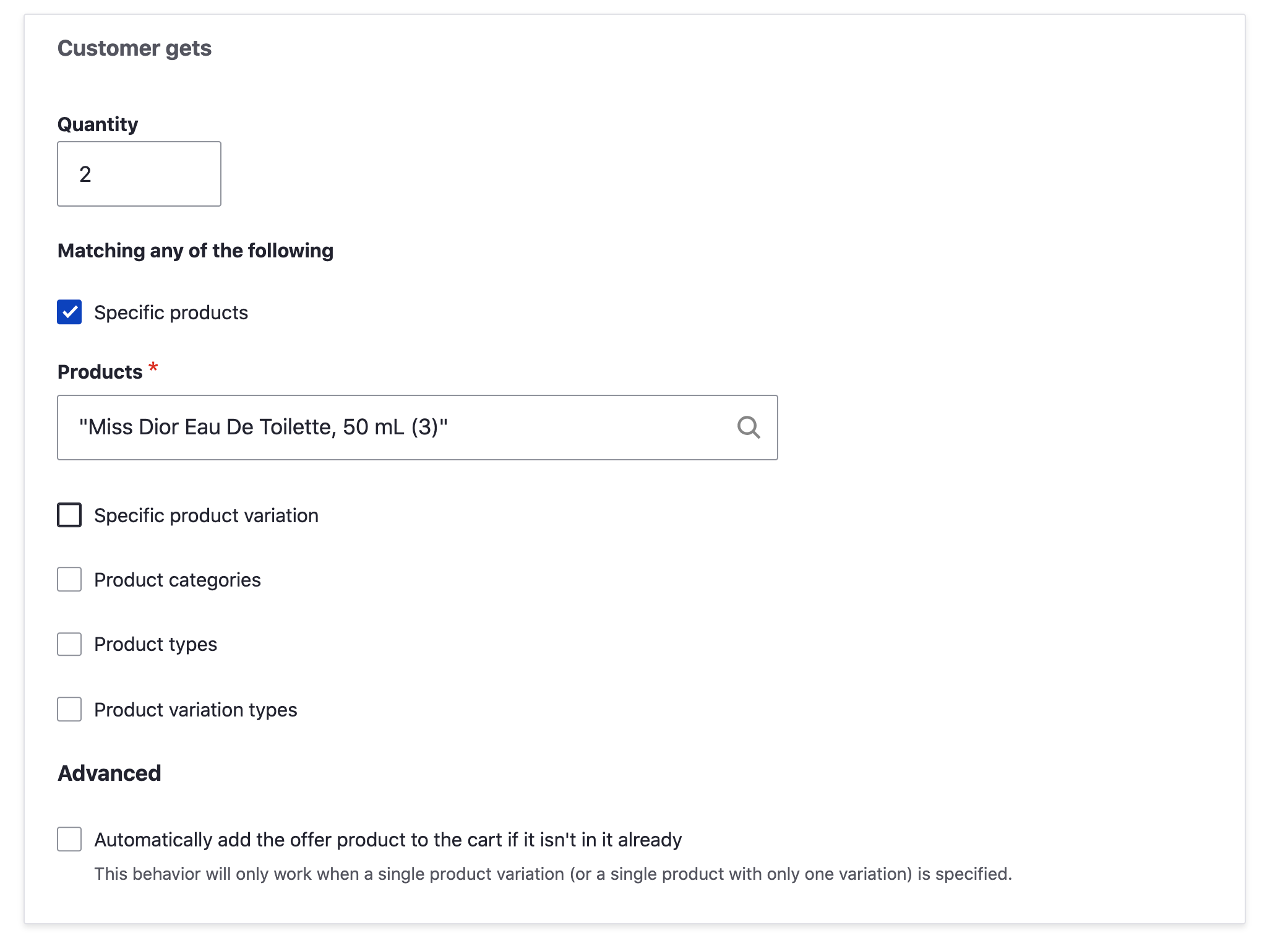
Task: Tick the Product types checkbox box
Action: (69, 644)
